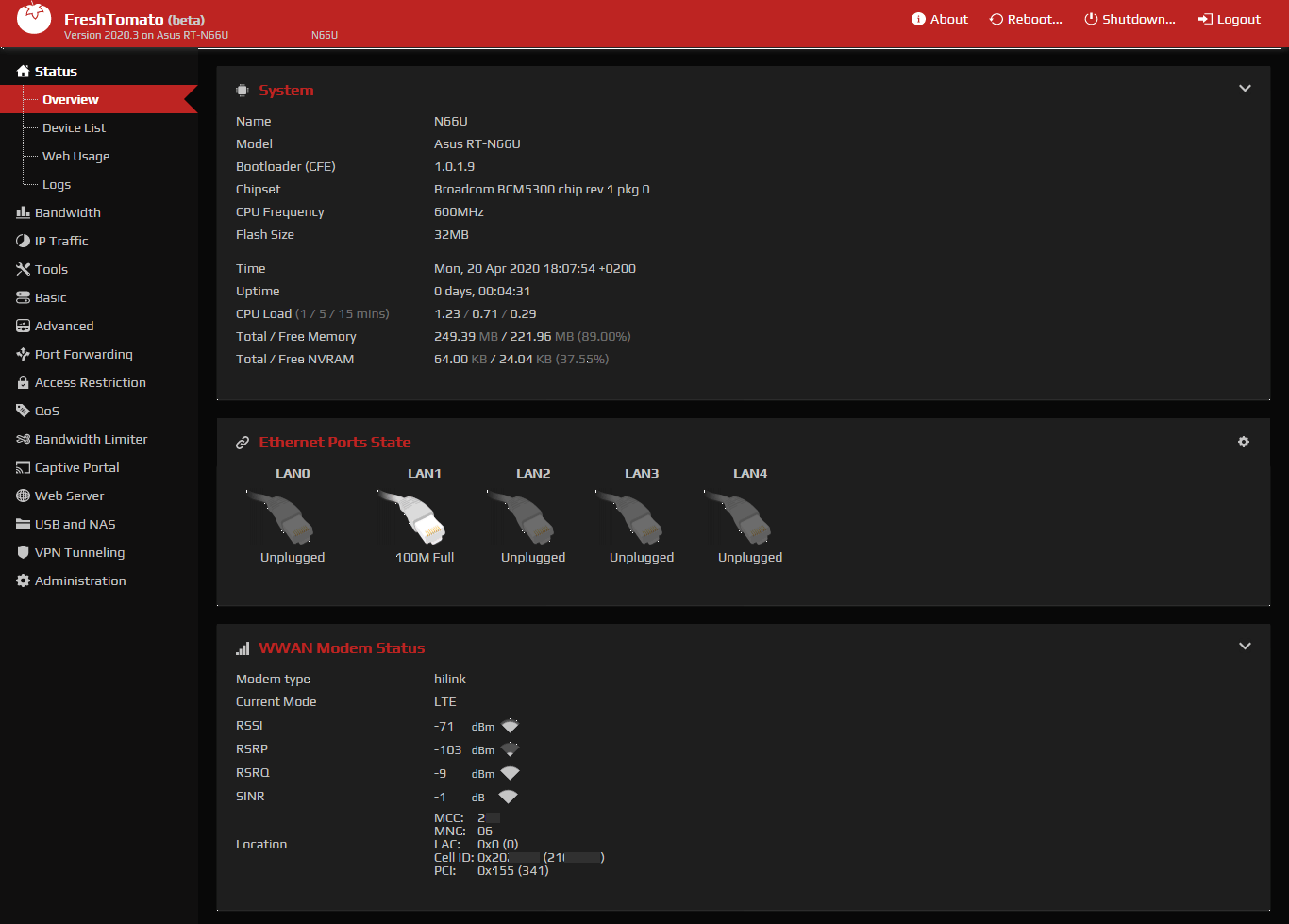Image resolution: width=1289 pixels, height=924 pixels.
Task: Open Ethernet Ports State settings gear
Action: click(1244, 442)
